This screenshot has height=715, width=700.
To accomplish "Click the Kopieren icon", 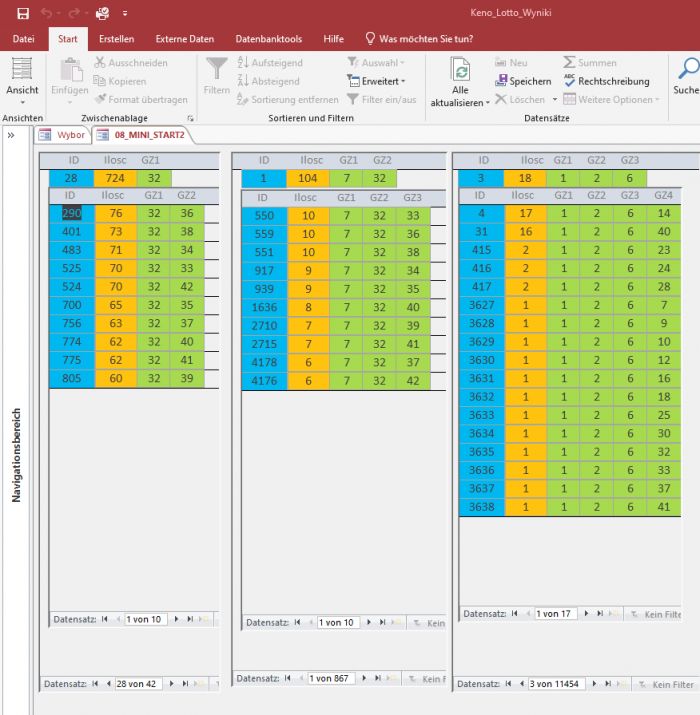I will [x=99, y=81].
